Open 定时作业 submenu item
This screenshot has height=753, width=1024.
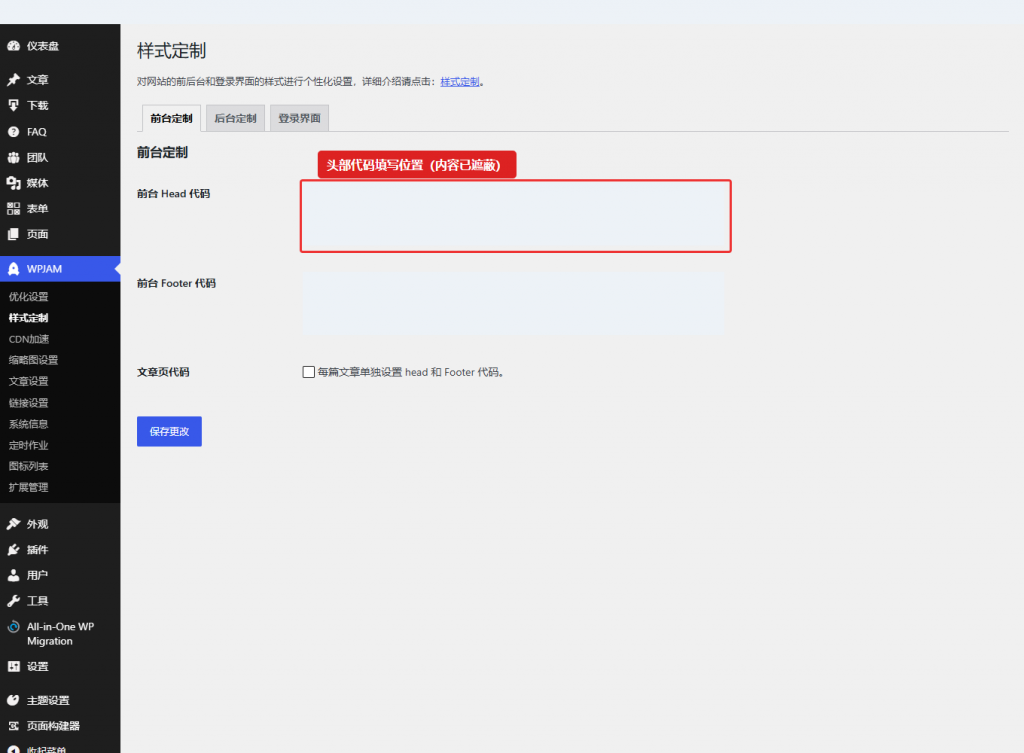pos(29,445)
